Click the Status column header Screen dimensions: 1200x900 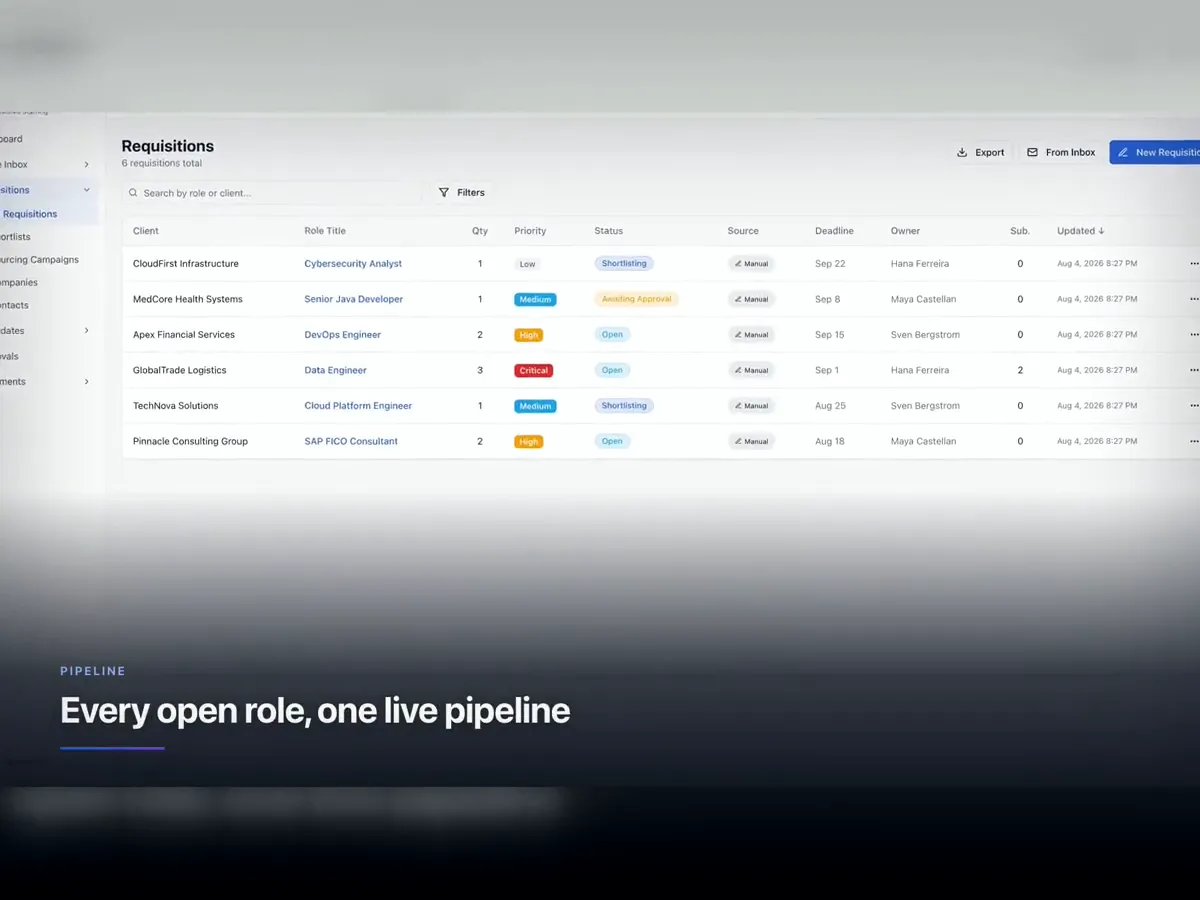coord(608,231)
